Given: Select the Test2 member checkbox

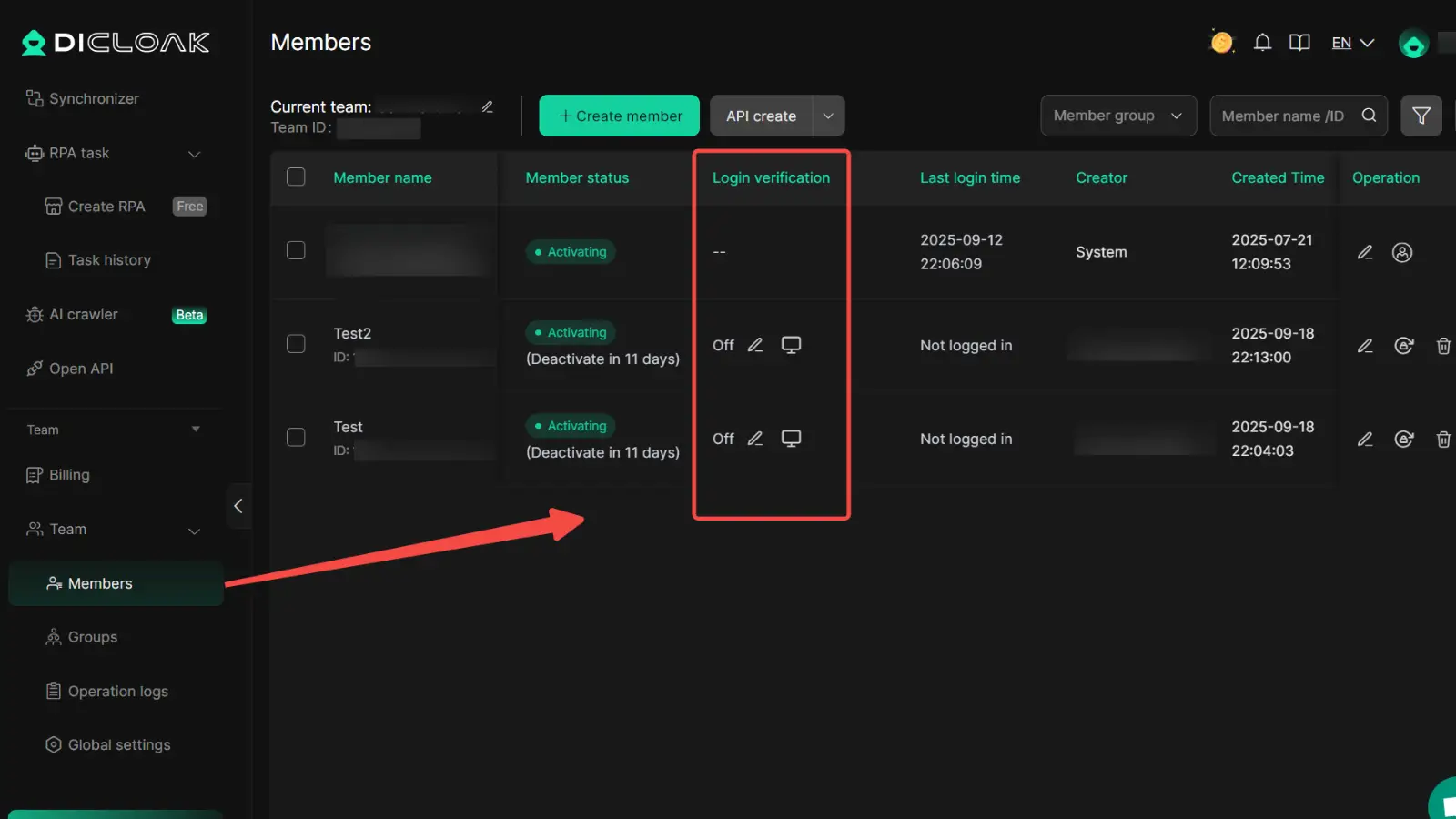Looking at the screenshot, I should pyautogui.click(x=296, y=344).
